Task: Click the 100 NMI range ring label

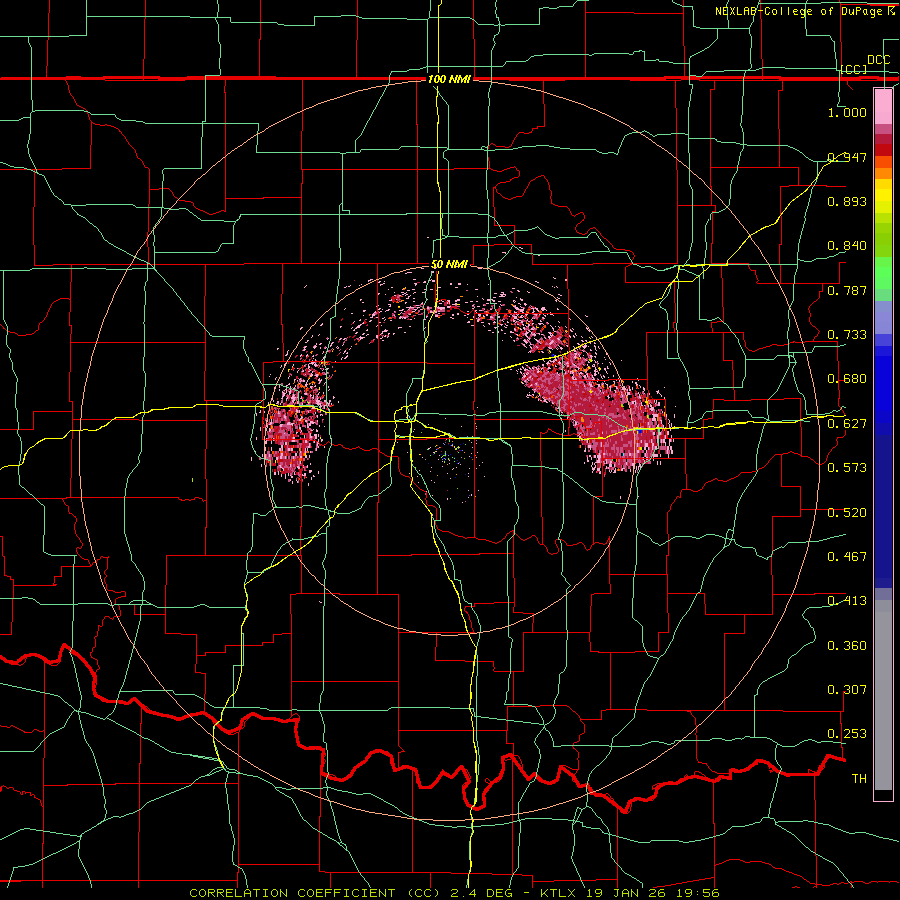Action: [x=449, y=79]
